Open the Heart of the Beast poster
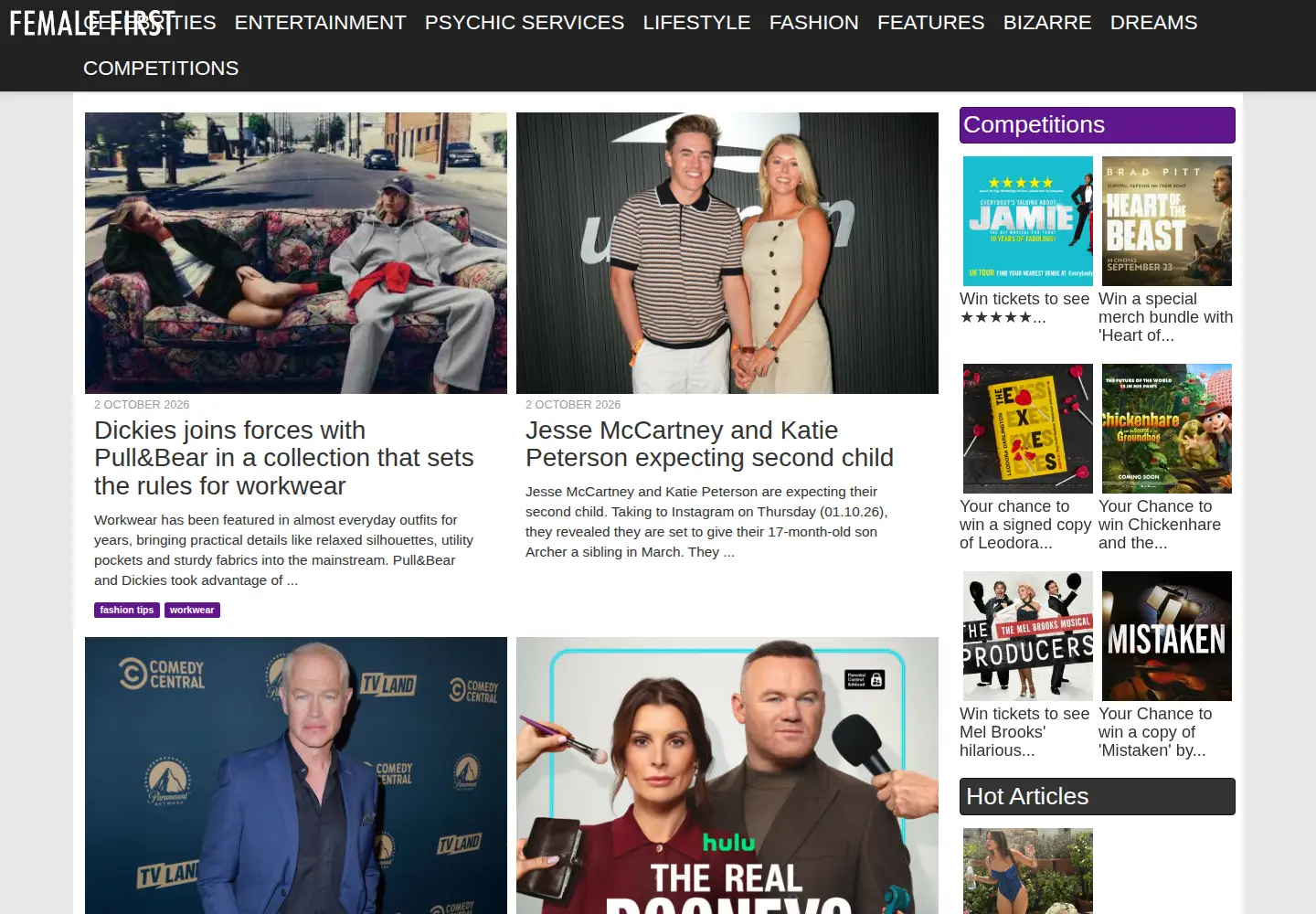Viewport: 1316px width, 914px height. (x=1167, y=221)
